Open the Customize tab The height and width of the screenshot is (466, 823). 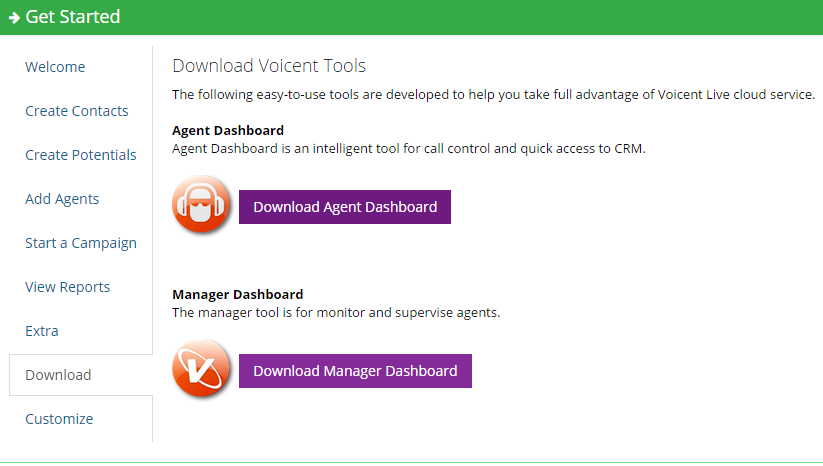59,419
